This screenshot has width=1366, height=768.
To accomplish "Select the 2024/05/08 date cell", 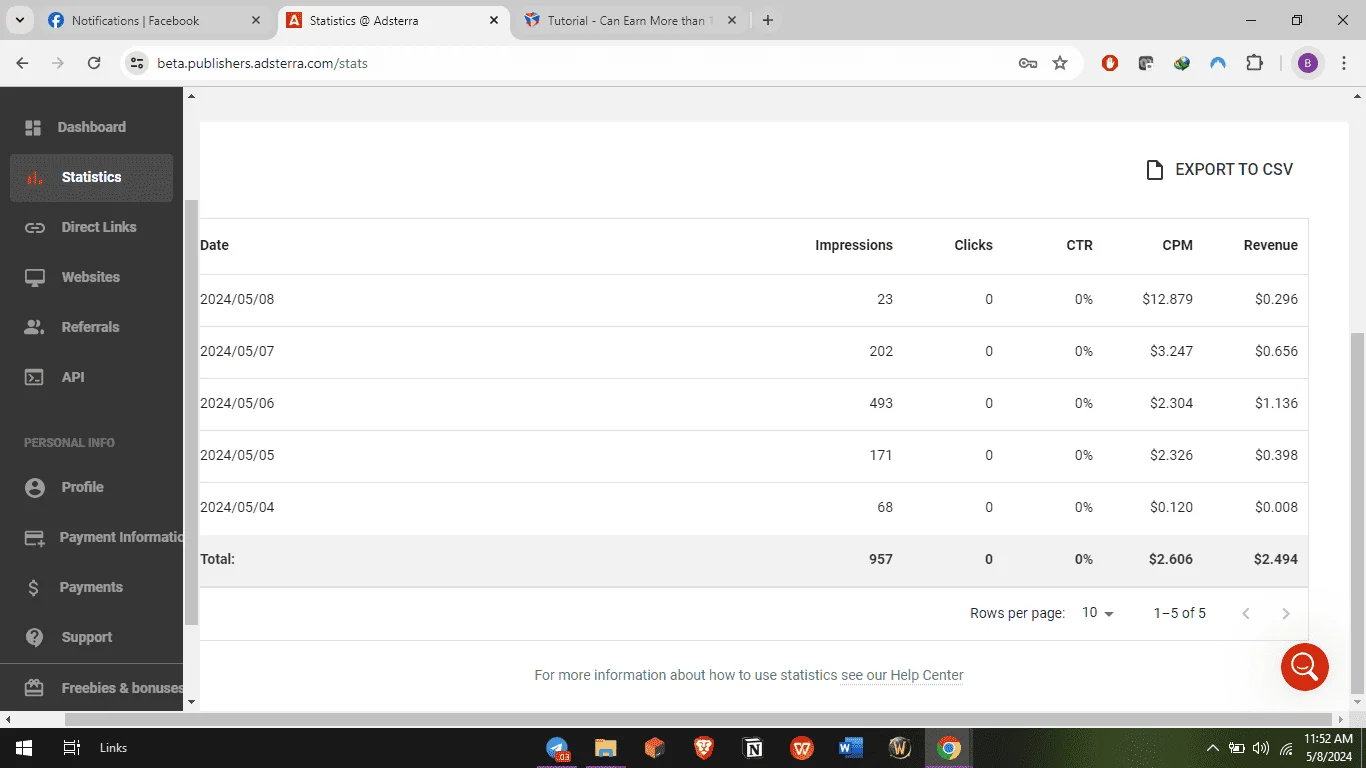I will (x=237, y=299).
